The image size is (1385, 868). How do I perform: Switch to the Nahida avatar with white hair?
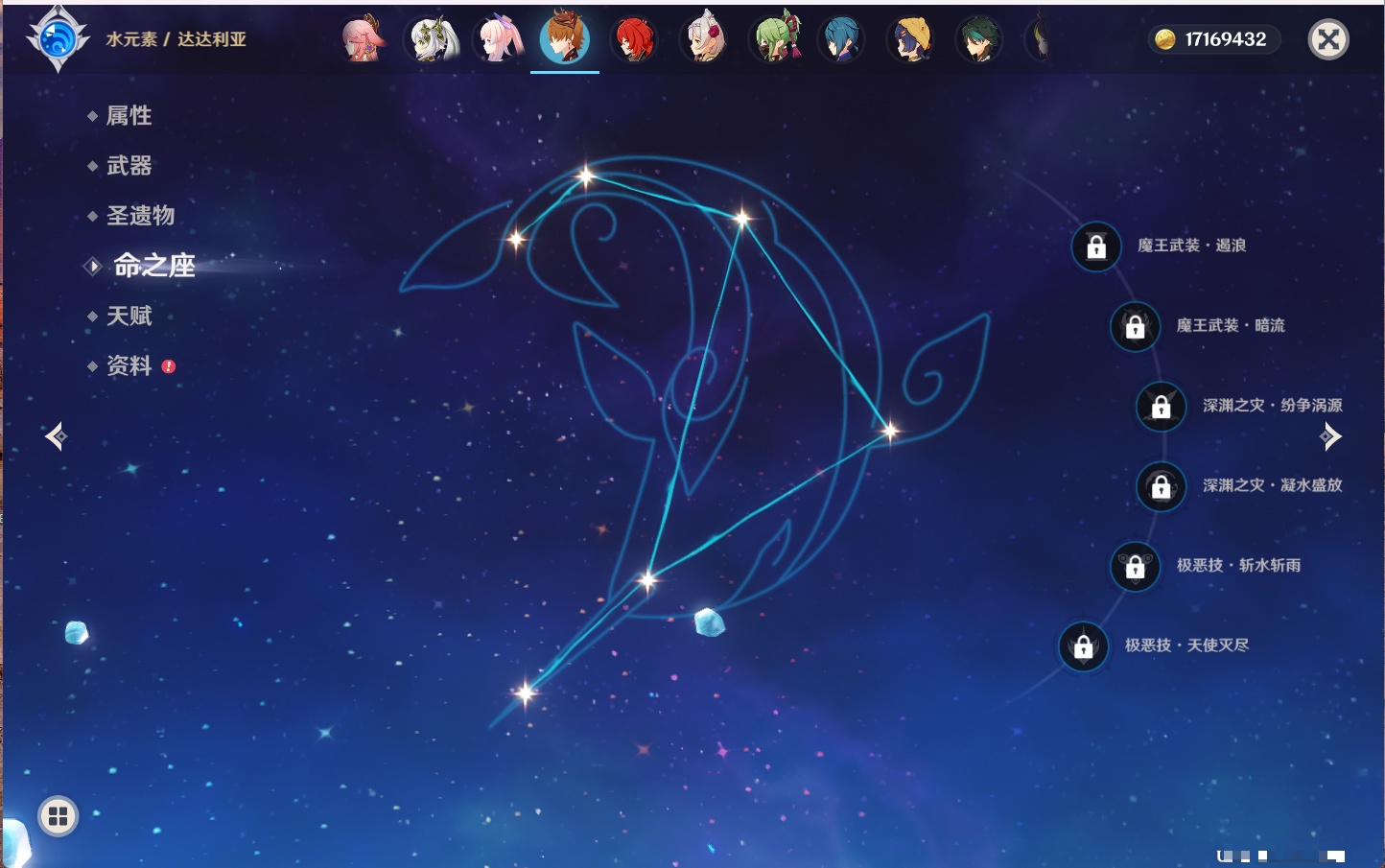432,39
